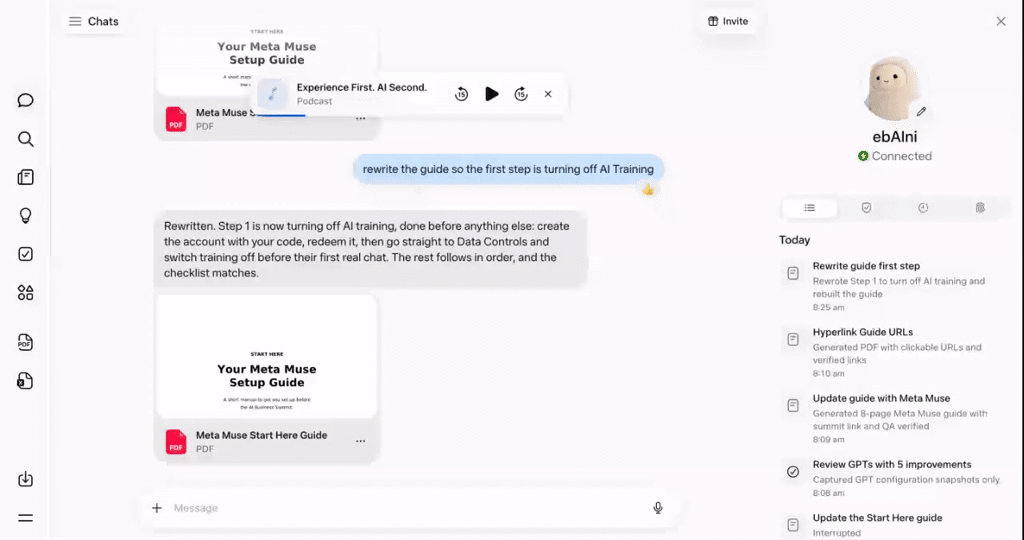The height and width of the screenshot is (540, 1024).
Task: Click the document icon beside 'Rewrite guide first step'
Action: (x=793, y=273)
